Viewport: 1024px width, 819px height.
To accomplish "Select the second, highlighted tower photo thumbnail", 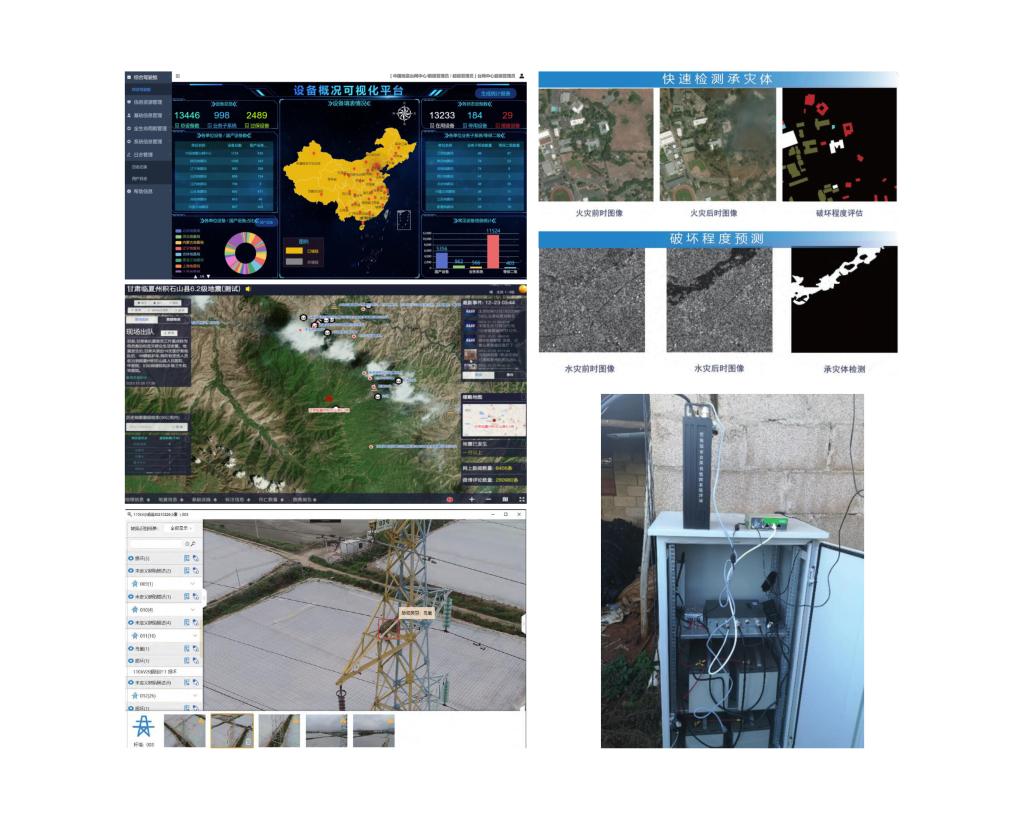I will pos(232,730).
